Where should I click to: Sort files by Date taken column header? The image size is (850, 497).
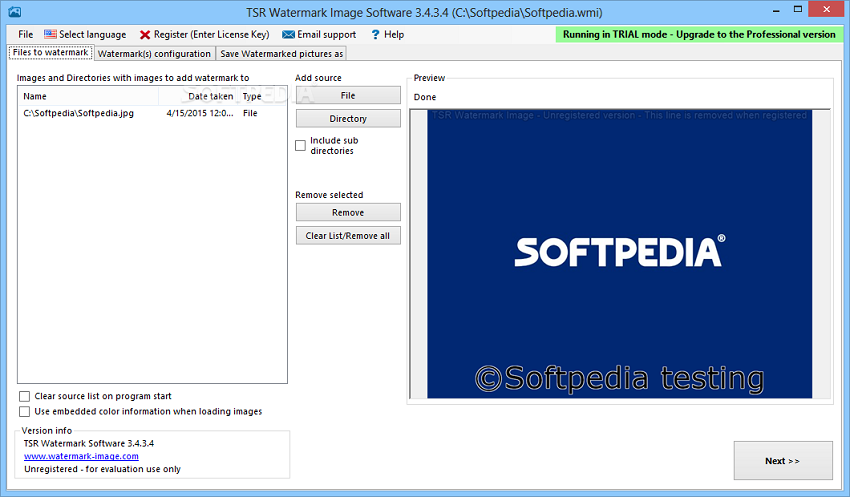pos(210,97)
